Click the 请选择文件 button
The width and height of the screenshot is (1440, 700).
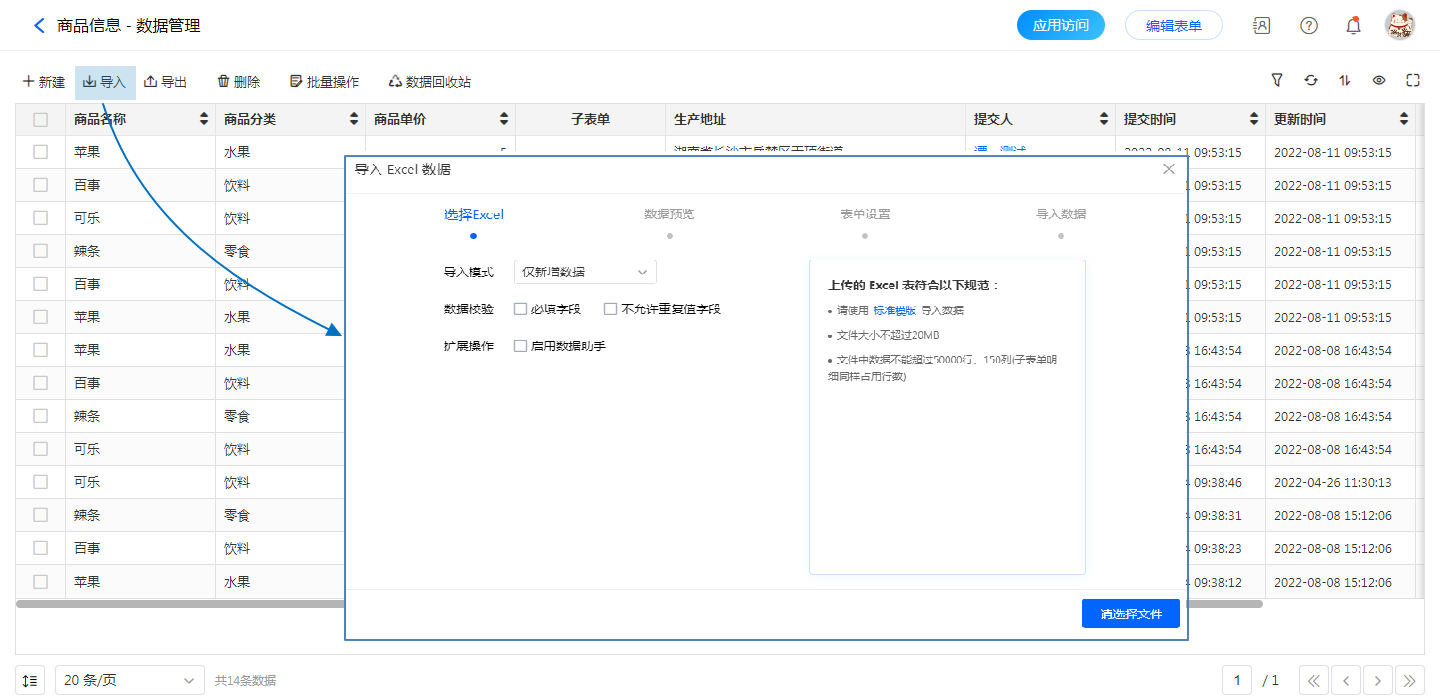tap(1131, 614)
